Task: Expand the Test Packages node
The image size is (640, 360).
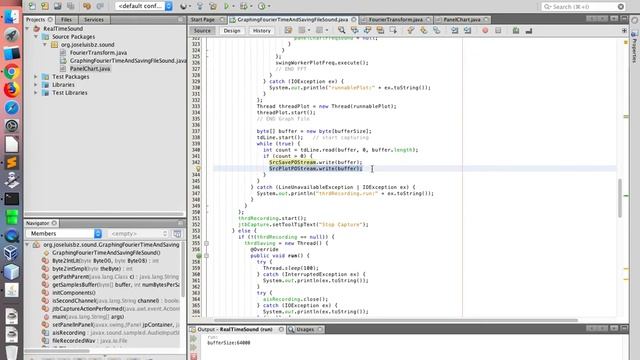Action: click(x=36, y=77)
